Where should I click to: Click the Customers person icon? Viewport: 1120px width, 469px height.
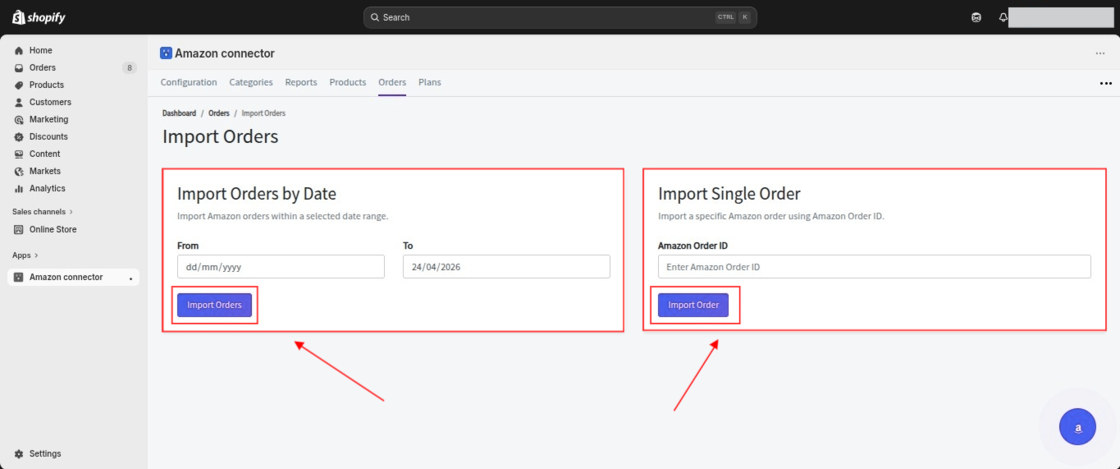click(19, 102)
